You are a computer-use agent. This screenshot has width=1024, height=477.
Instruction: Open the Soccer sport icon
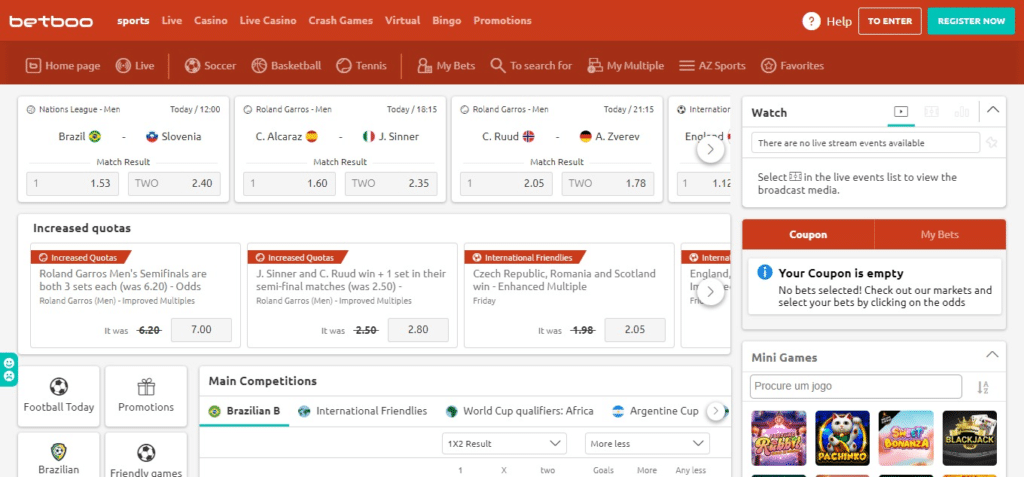click(x=192, y=66)
